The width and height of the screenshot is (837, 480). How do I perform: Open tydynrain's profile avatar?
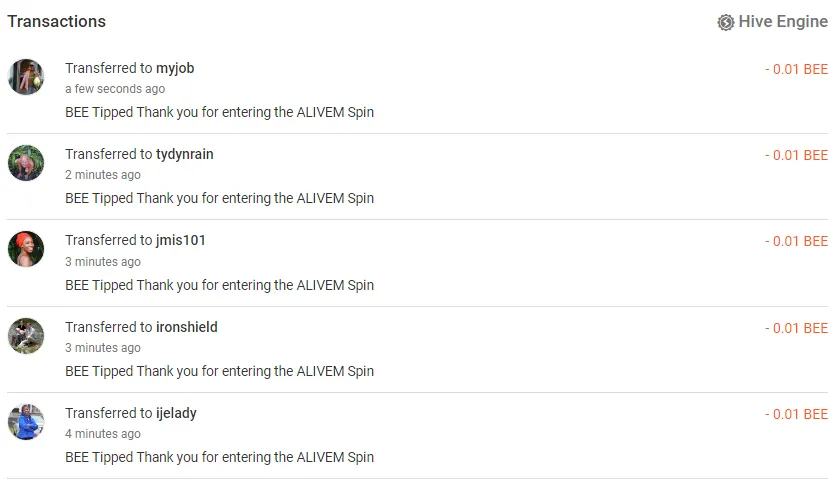(26, 163)
